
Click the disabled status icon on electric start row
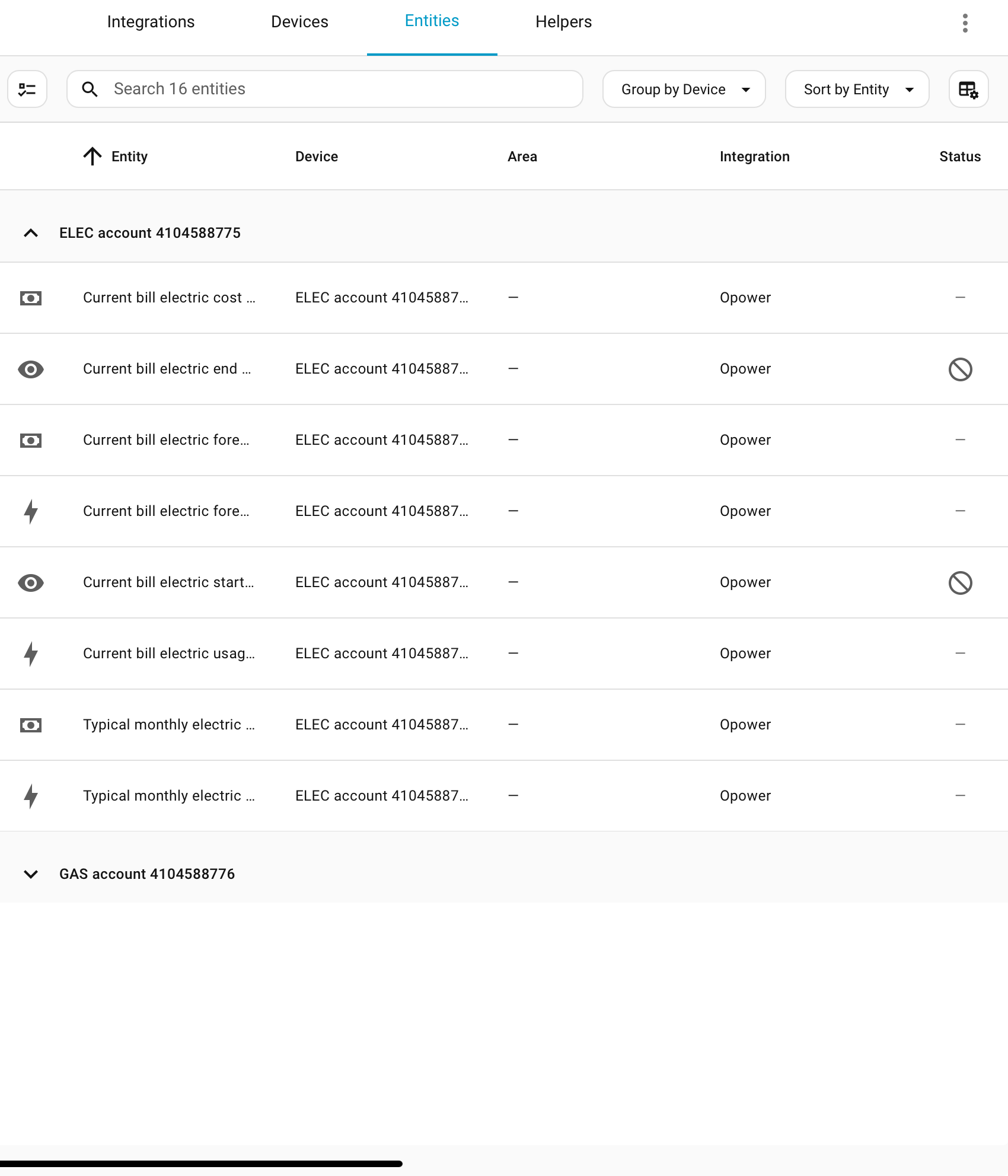[x=960, y=582]
